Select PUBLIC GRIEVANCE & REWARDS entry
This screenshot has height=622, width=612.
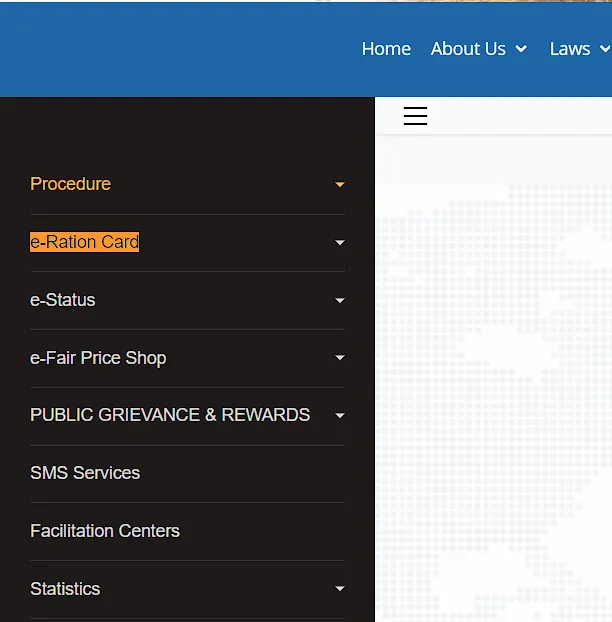pos(170,415)
